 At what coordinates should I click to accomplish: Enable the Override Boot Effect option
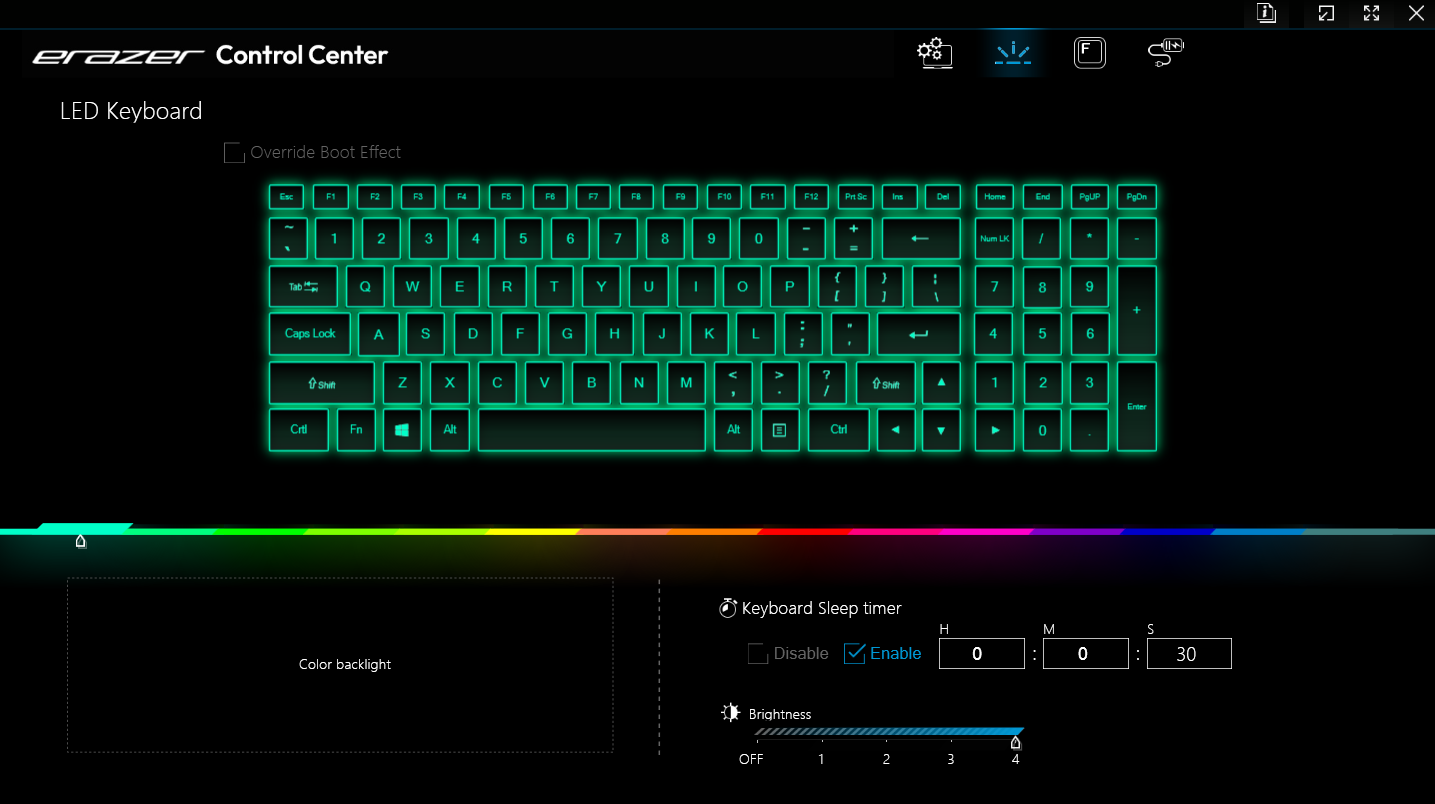click(x=233, y=152)
